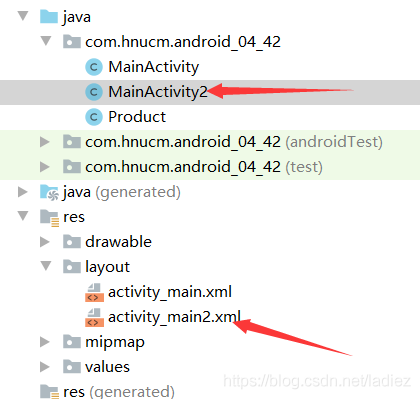Expand the androidTest package arrow

coord(45,142)
